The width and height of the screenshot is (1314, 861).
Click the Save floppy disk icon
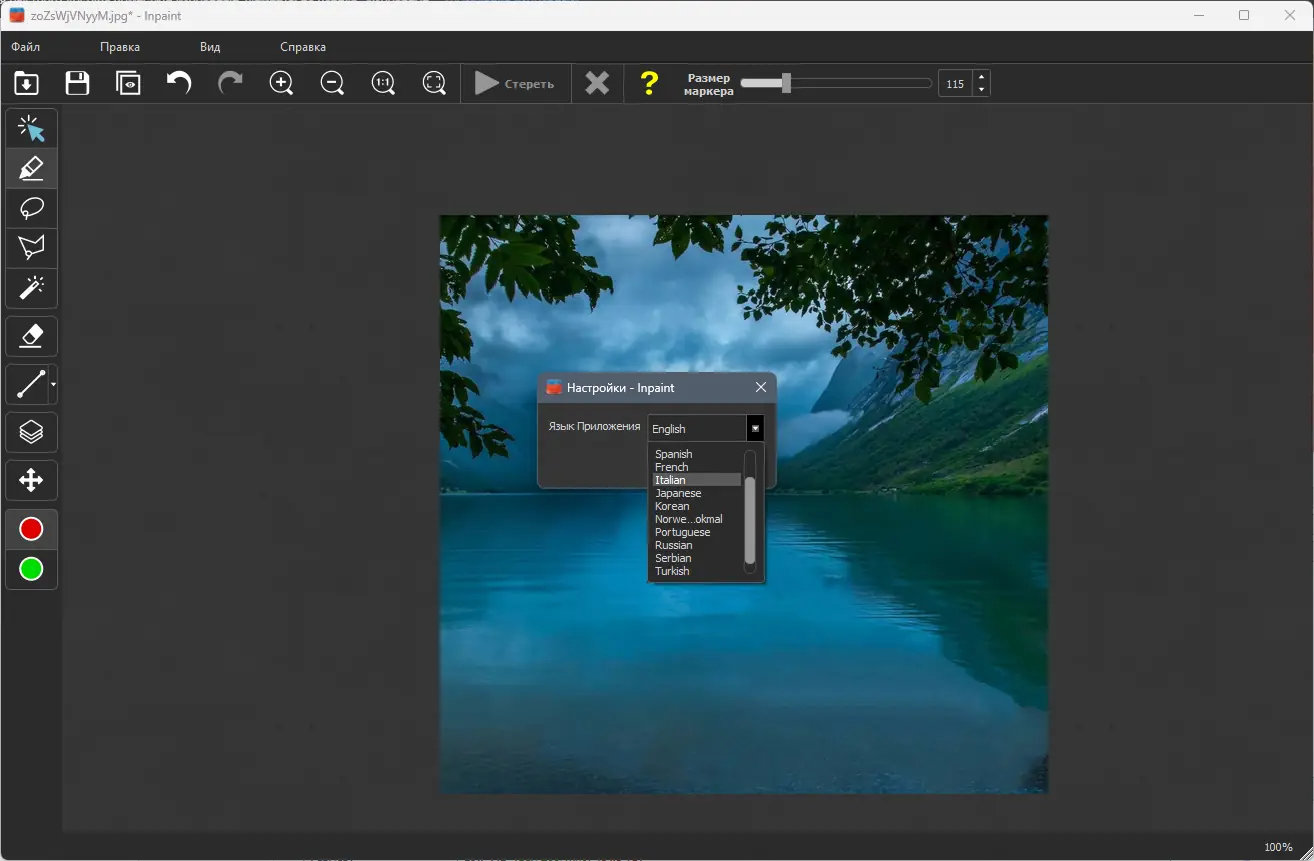[77, 83]
